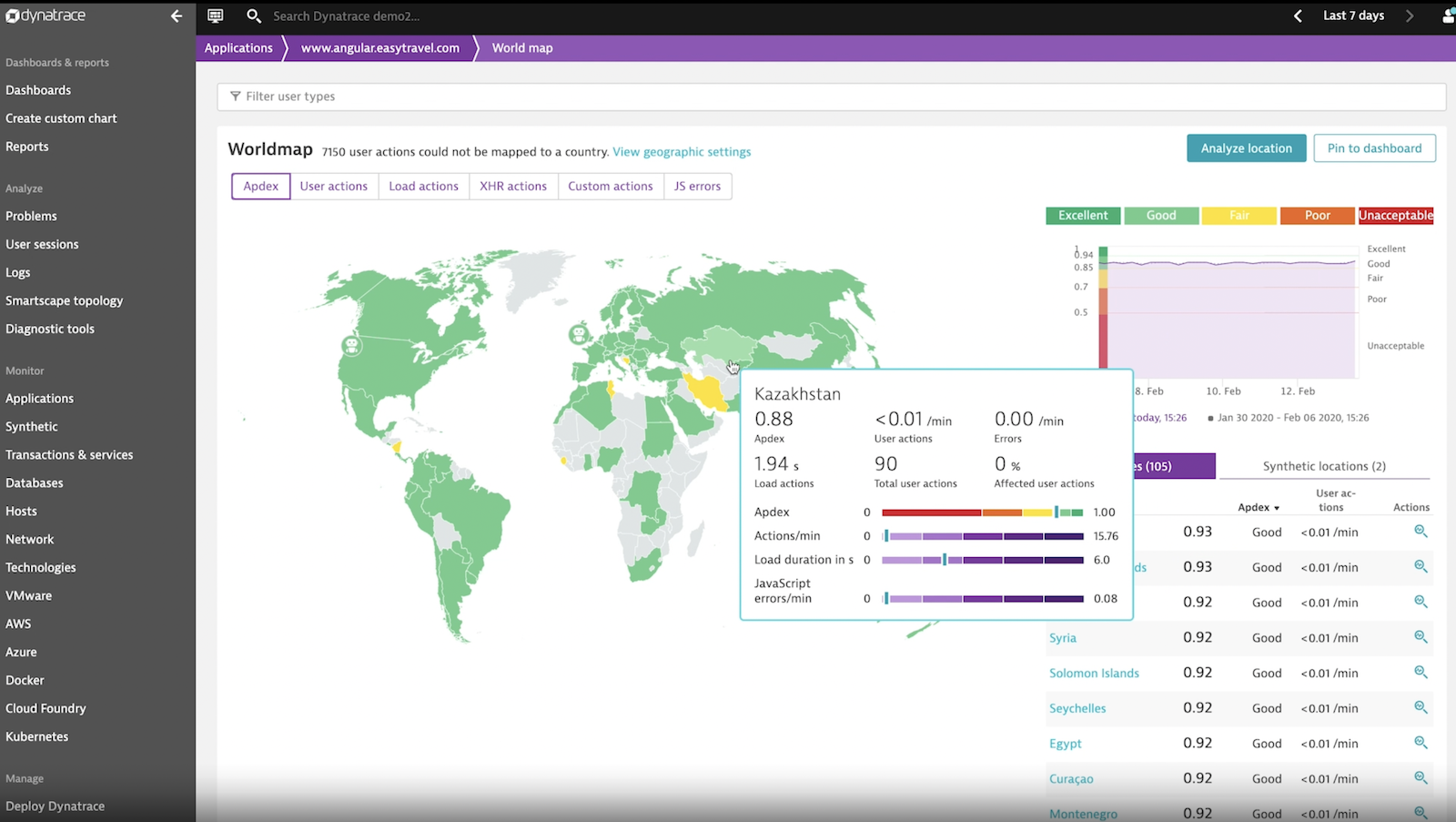Image resolution: width=1456 pixels, height=822 pixels.
Task: Click the right chevron next to Last 7 days
Action: (1410, 15)
